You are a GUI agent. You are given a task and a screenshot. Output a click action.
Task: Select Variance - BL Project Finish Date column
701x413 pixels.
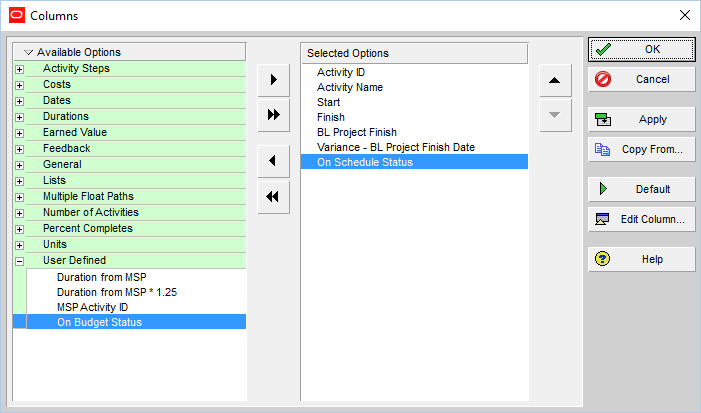pos(395,147)
